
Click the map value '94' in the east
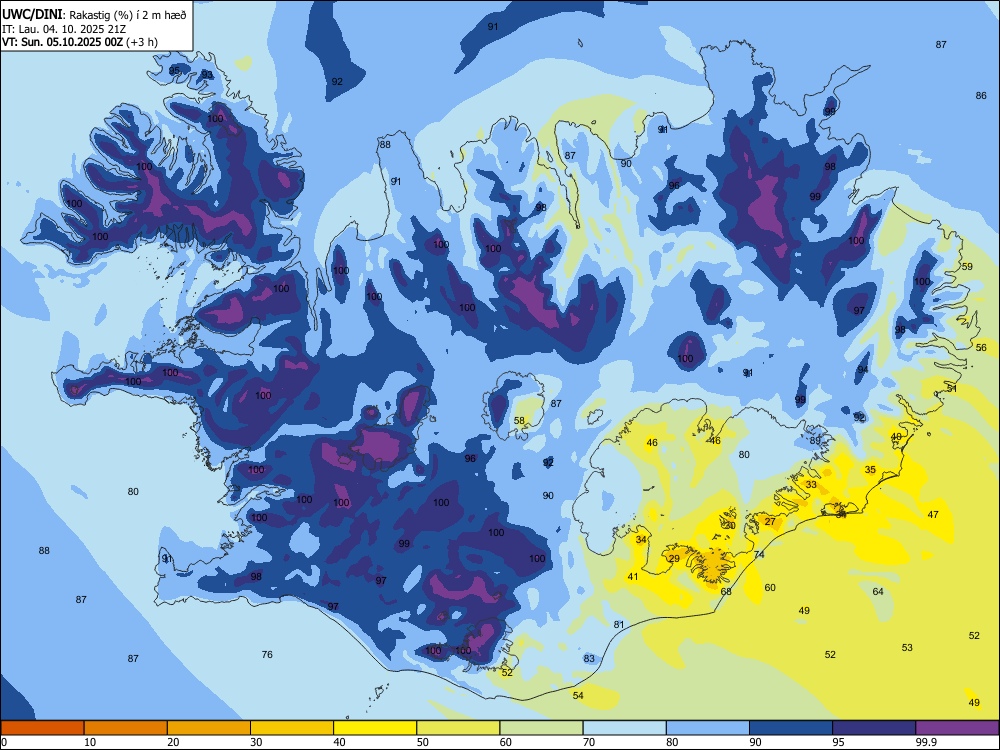[x=863, y=370]
